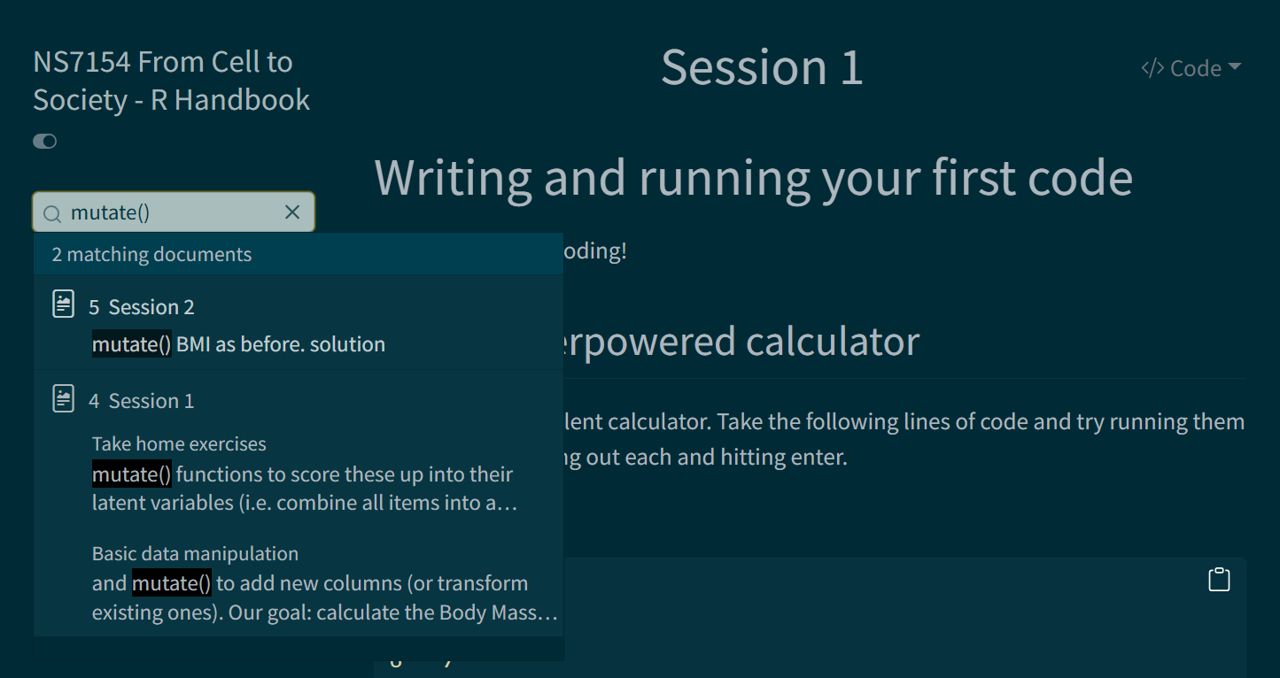Screen dimensions: 1280x678
Task: Click the "powered calculator" section heading
Action: [740, 342]
